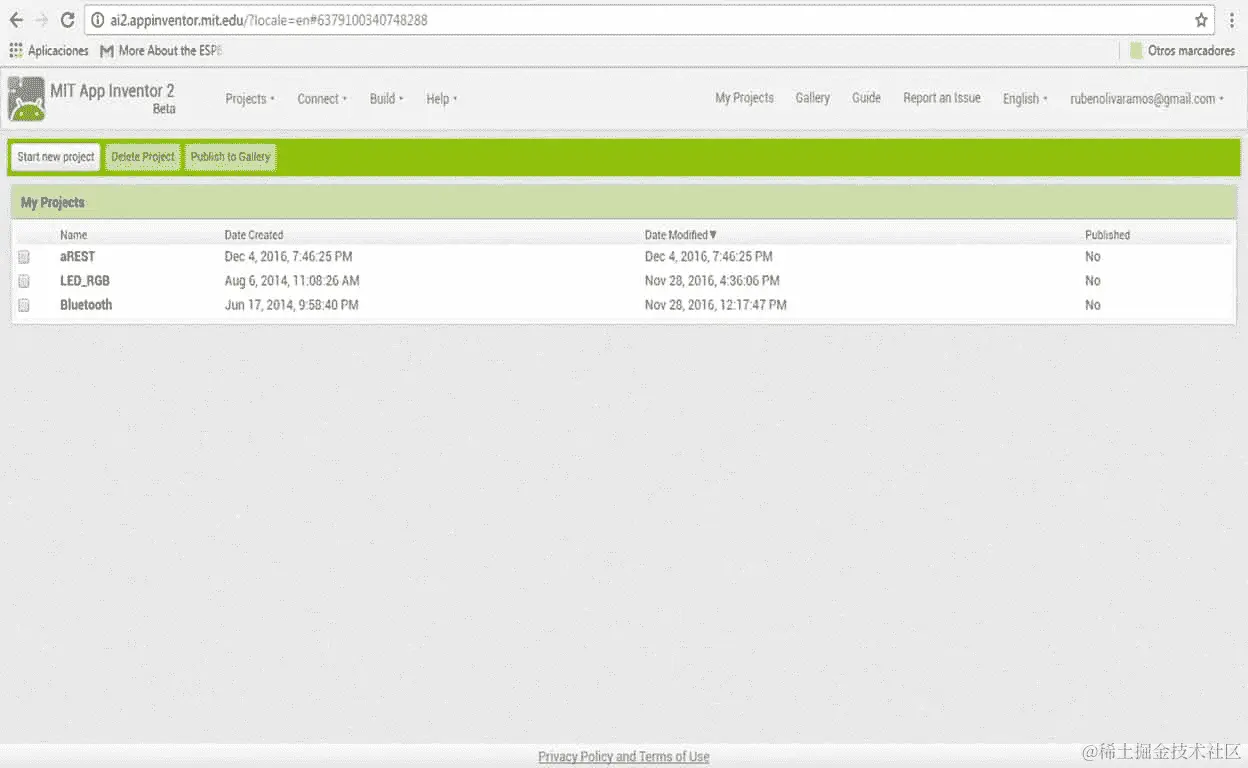Click the aREST row Published value No
Screen dimensions: 1248x768
pos(1092,257)
